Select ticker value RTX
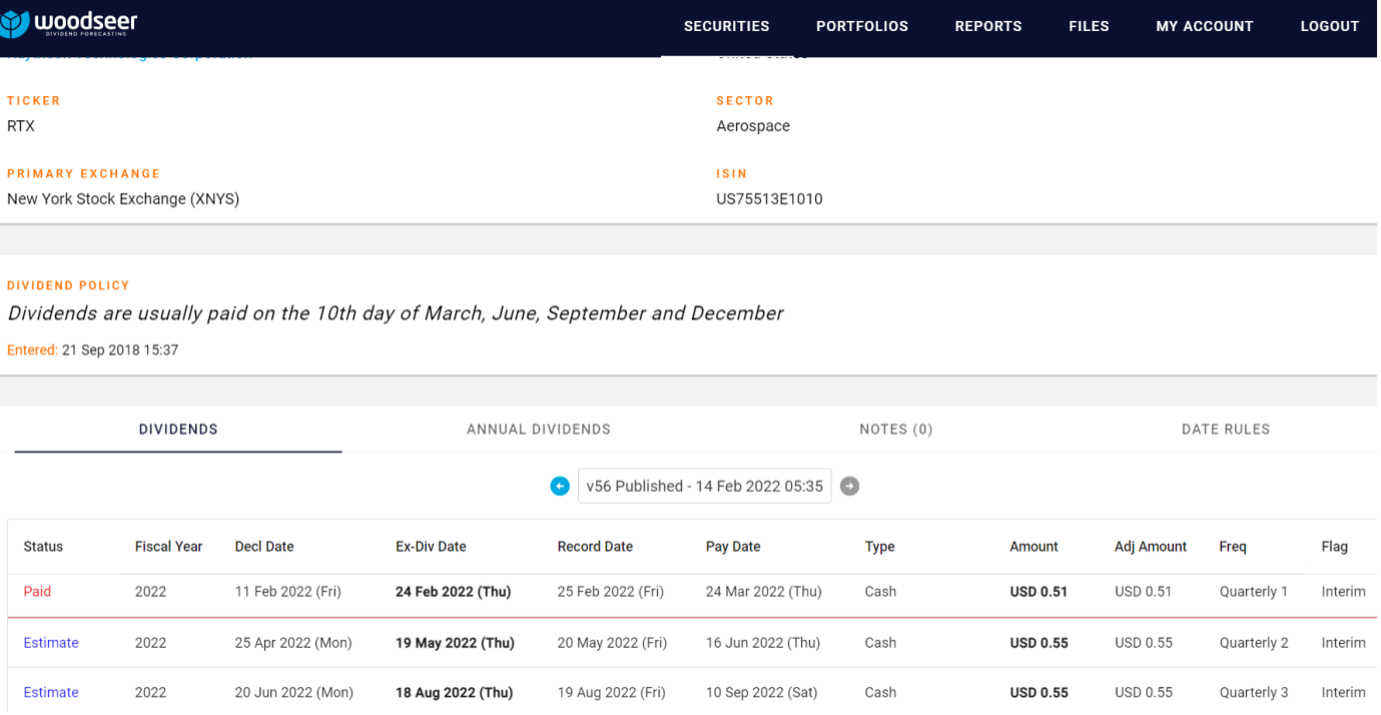1381x715 pixels. pos(21,126)
